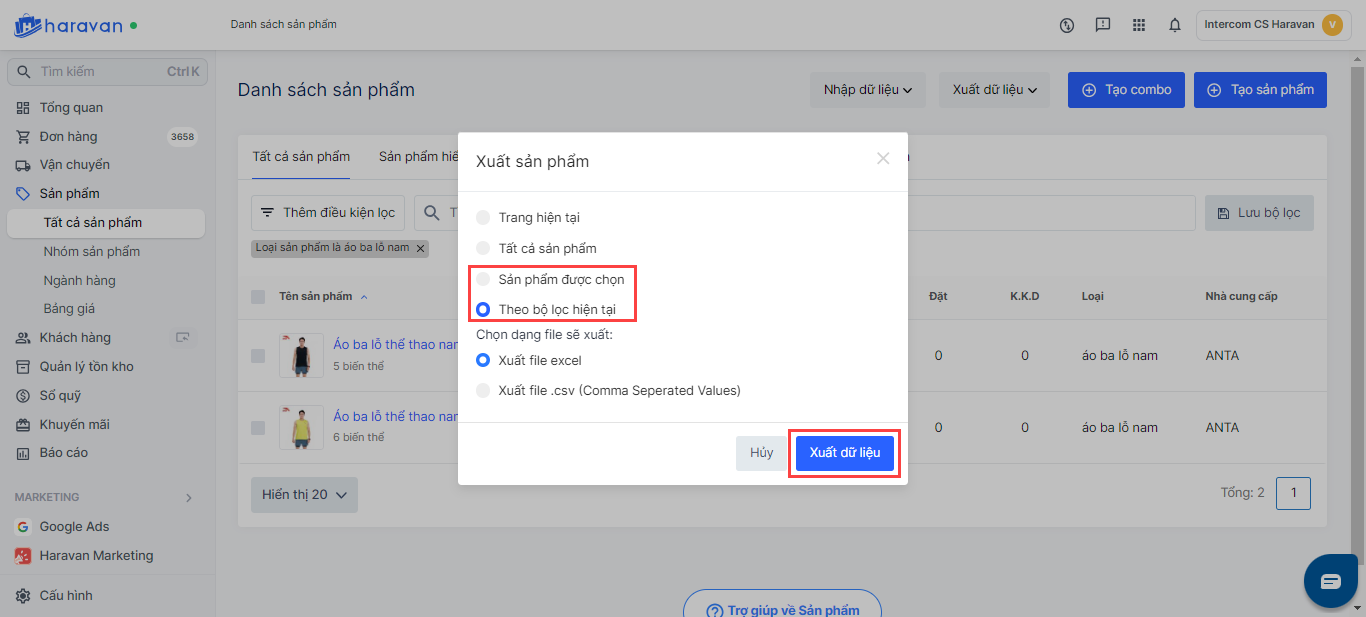Open Hiển thị 20 page size dropdown

pos(304,495)
